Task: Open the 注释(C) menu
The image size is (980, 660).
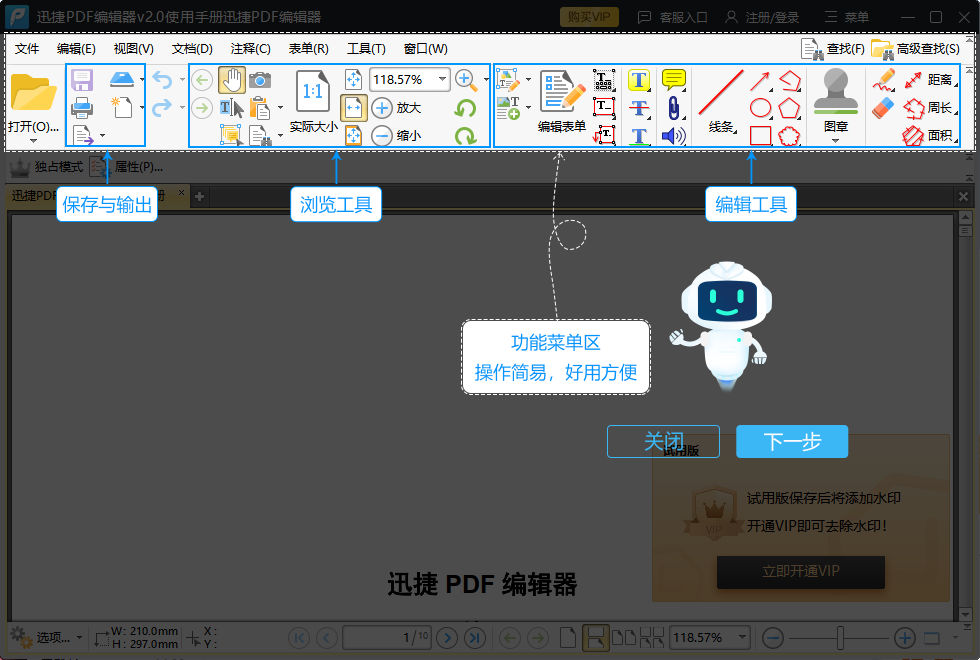Action: point(250,49)
